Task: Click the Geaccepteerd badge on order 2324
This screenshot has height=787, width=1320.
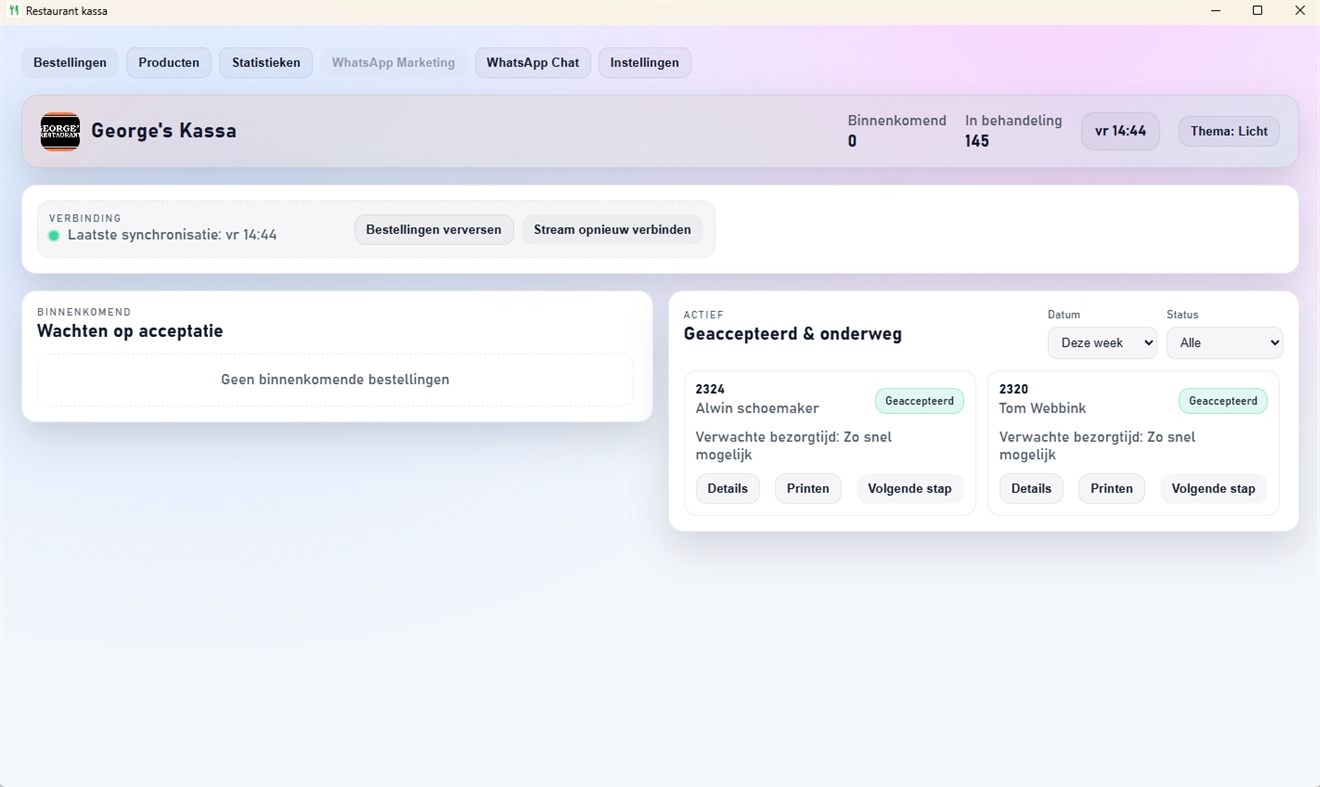Action: pyautogui.click(x=920, y=401)
